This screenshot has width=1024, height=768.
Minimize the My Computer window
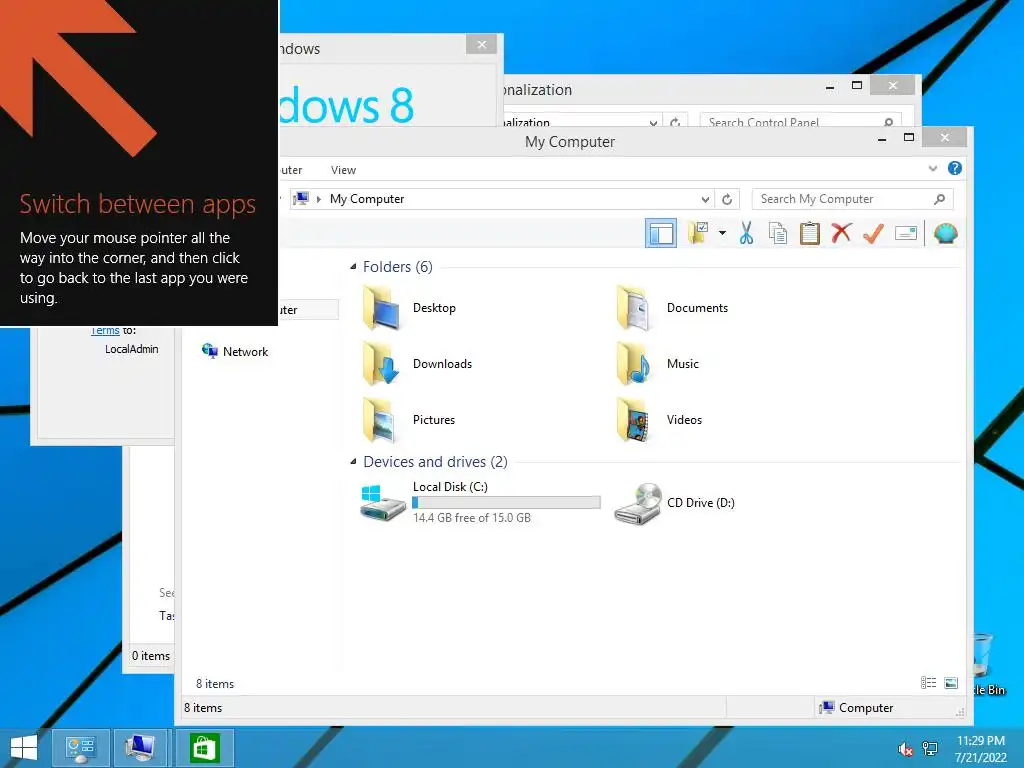(882, 138)
